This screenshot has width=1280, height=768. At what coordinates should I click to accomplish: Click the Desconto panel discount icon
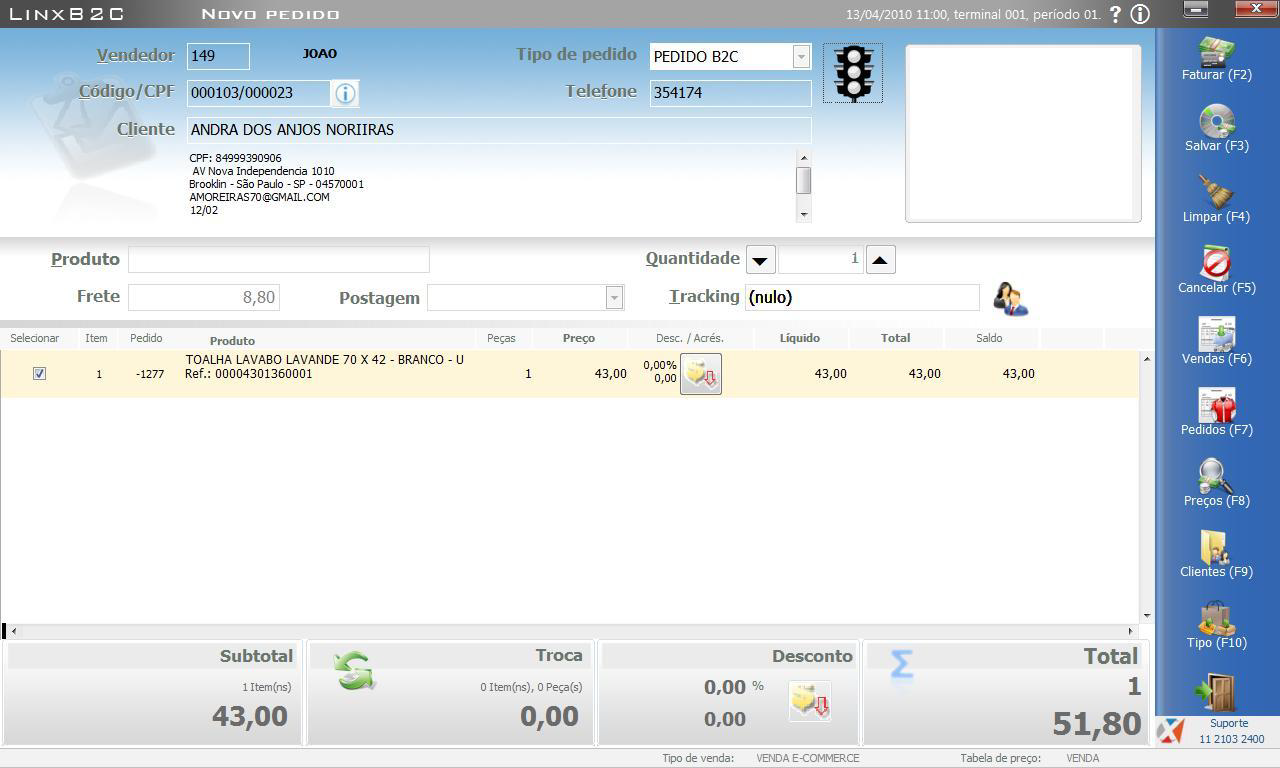pyautogui.click(x=809, y=701)
